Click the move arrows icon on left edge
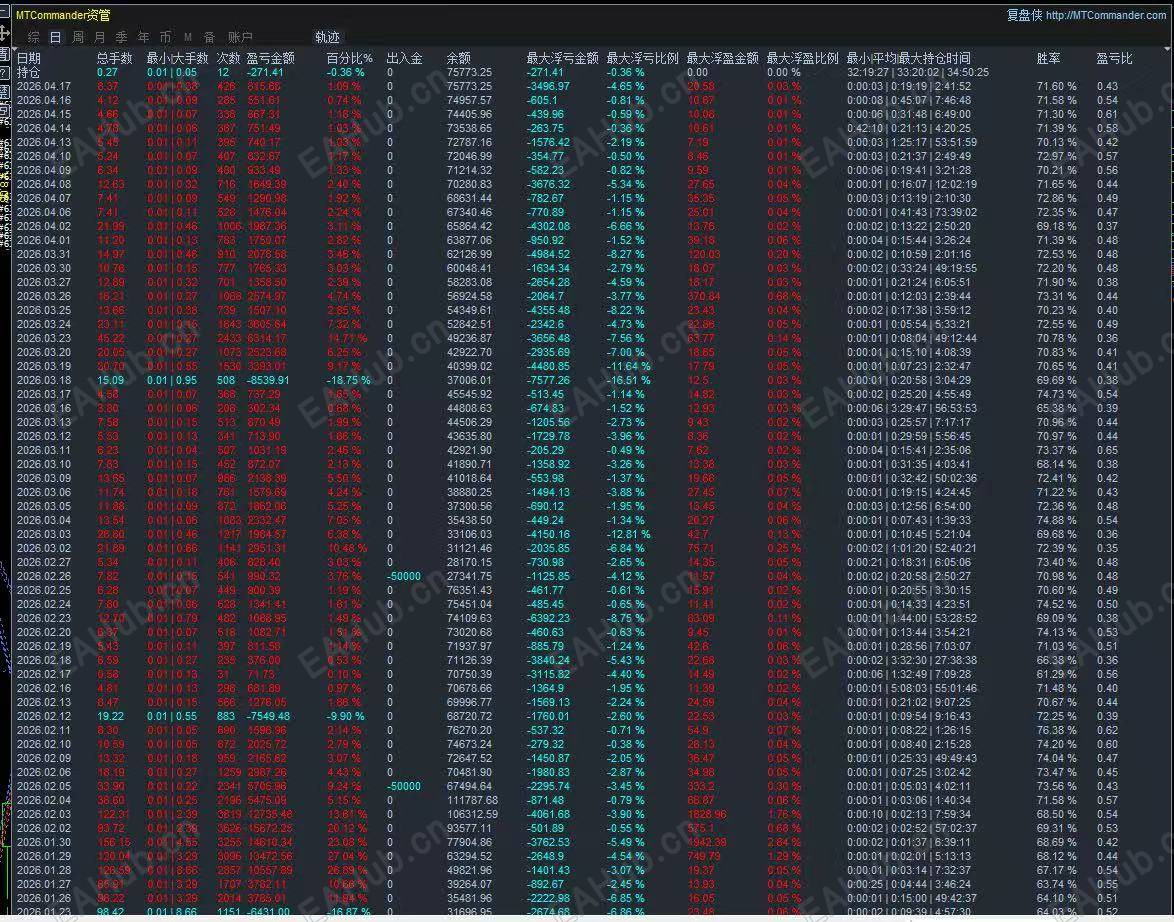This screenshot has height=922, width=1174. coord(4,33)
